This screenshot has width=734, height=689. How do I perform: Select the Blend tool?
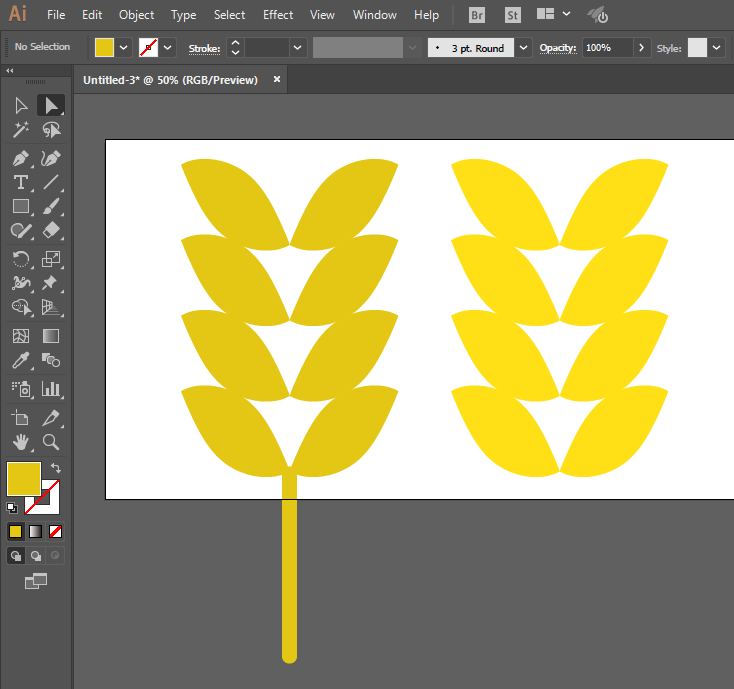(x=51, y=360)
